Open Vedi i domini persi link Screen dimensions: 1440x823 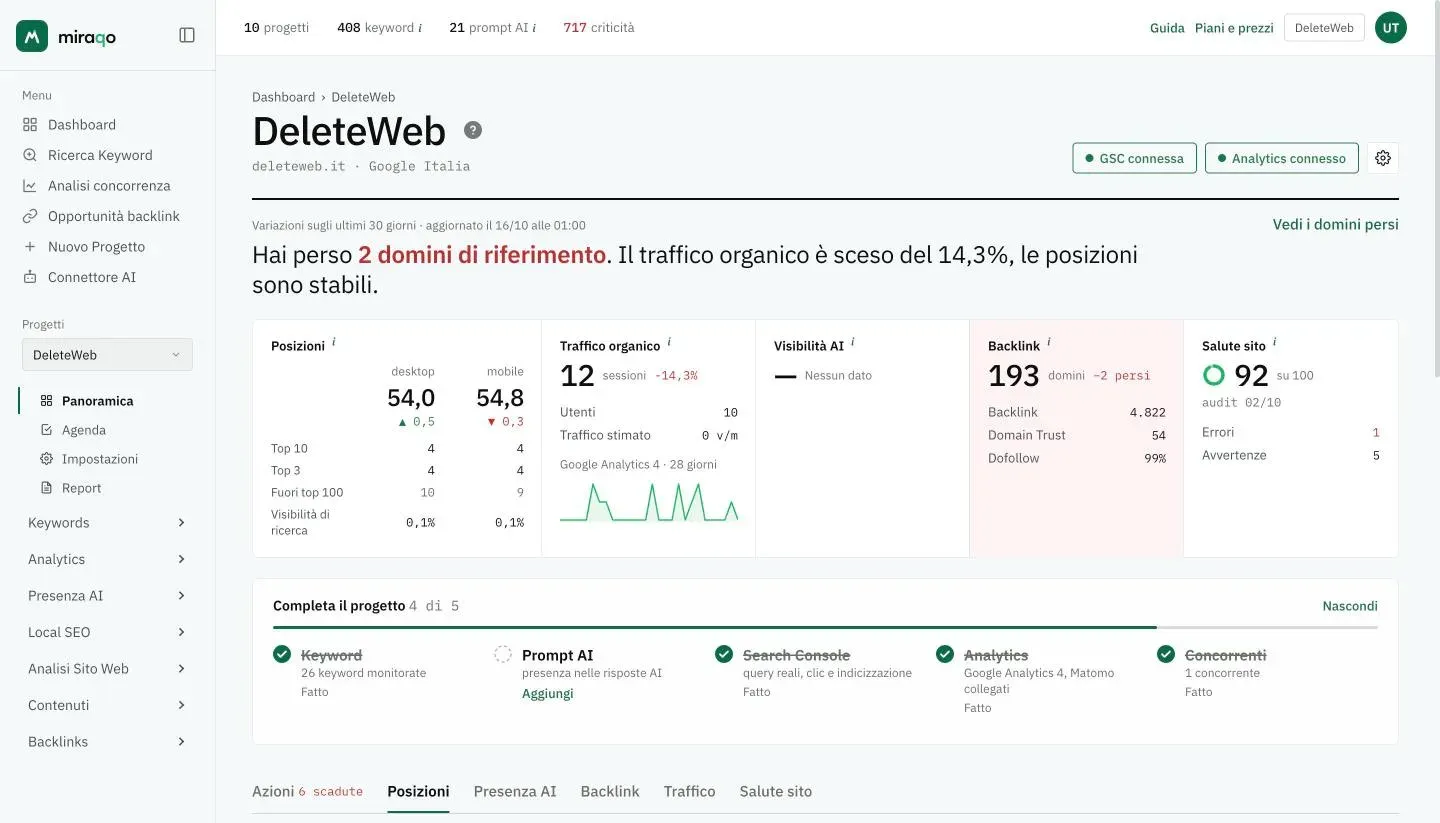pos(1335,225)
